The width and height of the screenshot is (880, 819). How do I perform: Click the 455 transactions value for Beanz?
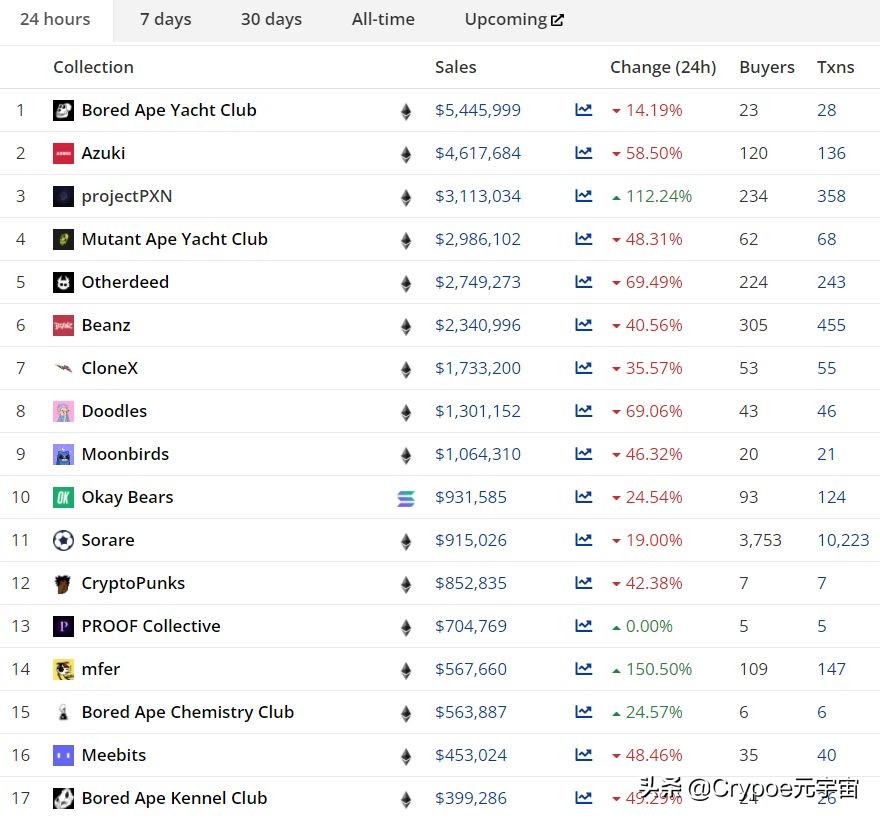point(831,325)
